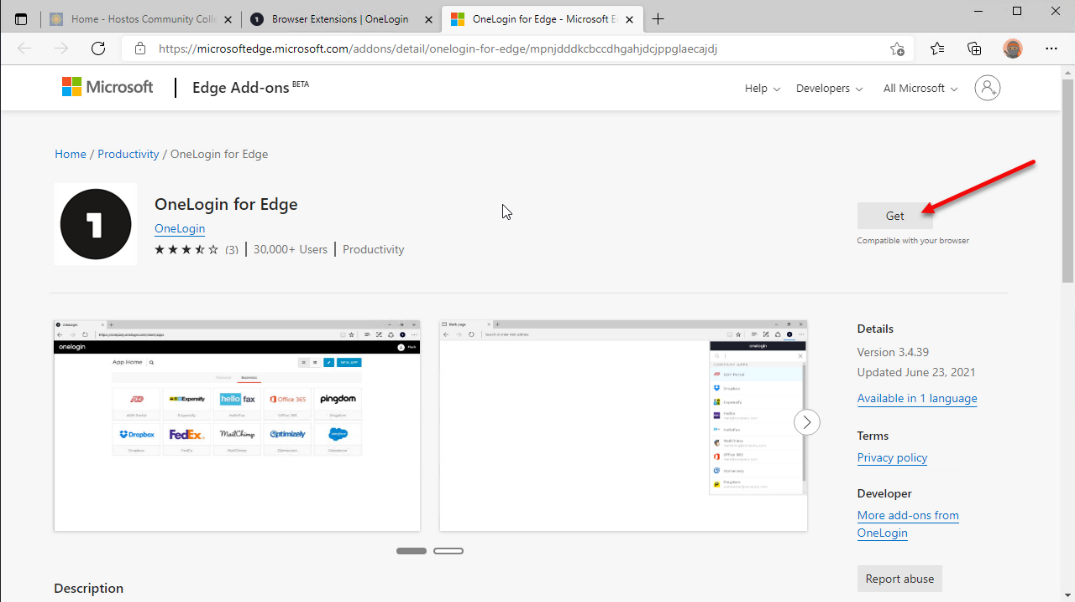Click the Get button
This screenshot has width=1075, height=602.
pos(894,216)
